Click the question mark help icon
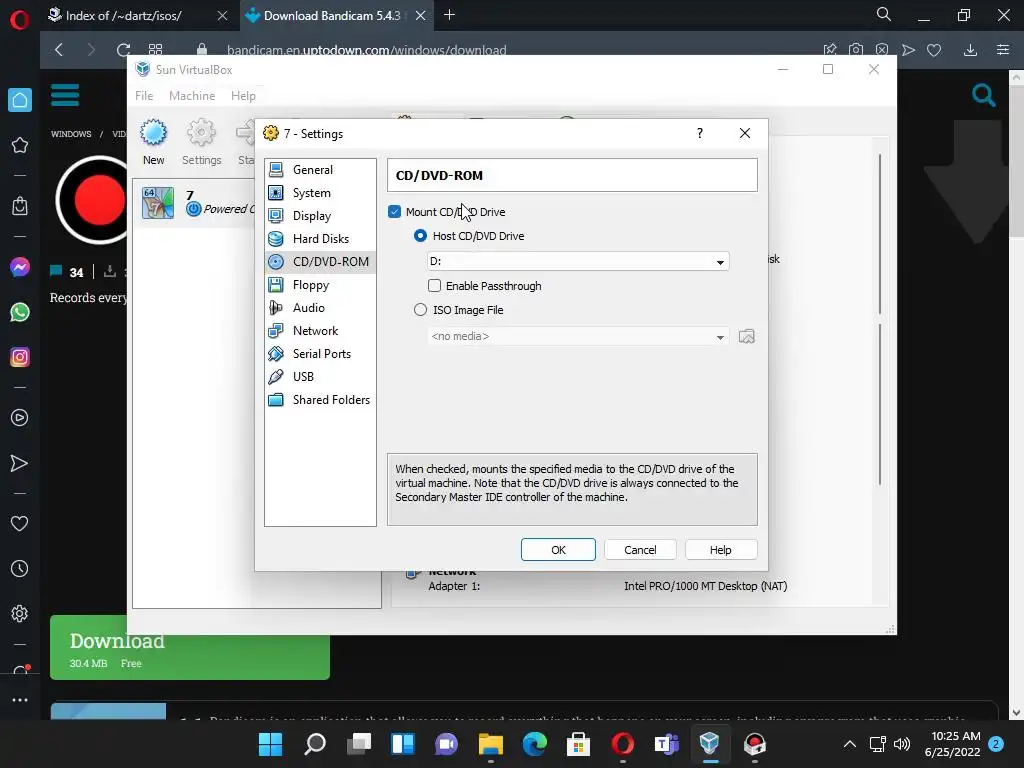Viewport: 1024px width, 768px height. (700, 133)
